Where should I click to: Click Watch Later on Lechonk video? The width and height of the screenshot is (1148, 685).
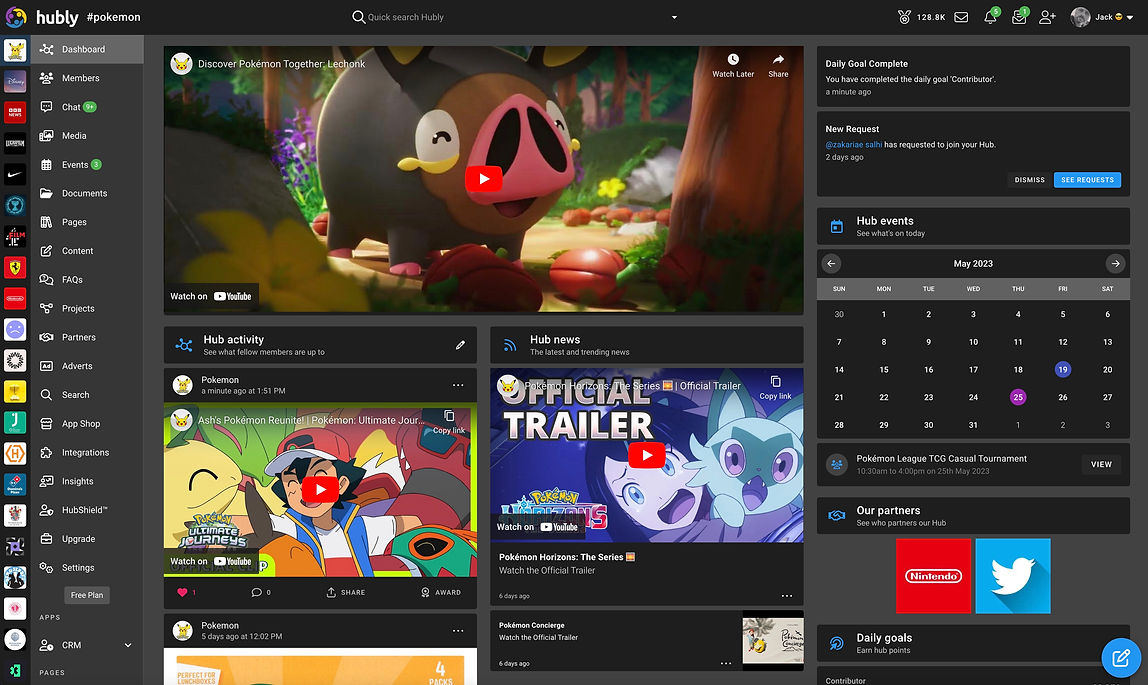(733, 65)
